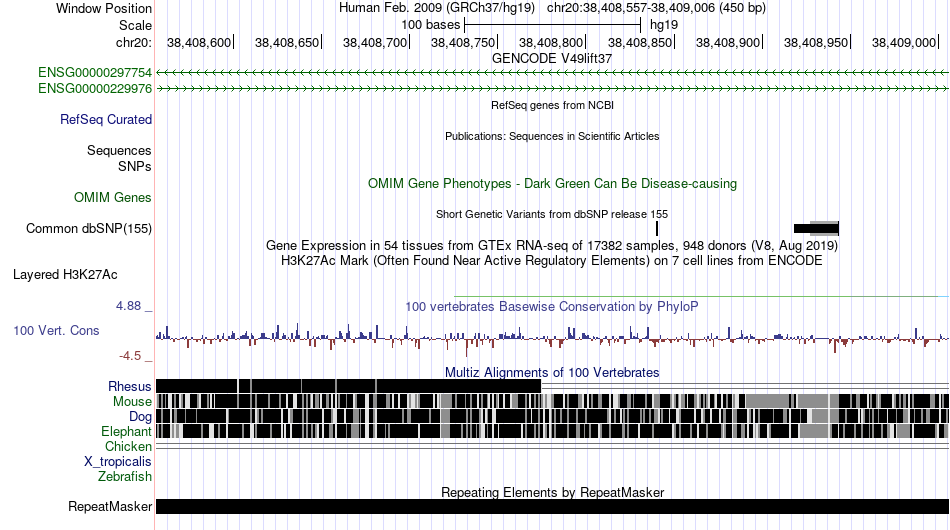Click the GTEx Gene Expression track title
The height and width of the screenshot is (530, 950).
click(x=552, y=245)
